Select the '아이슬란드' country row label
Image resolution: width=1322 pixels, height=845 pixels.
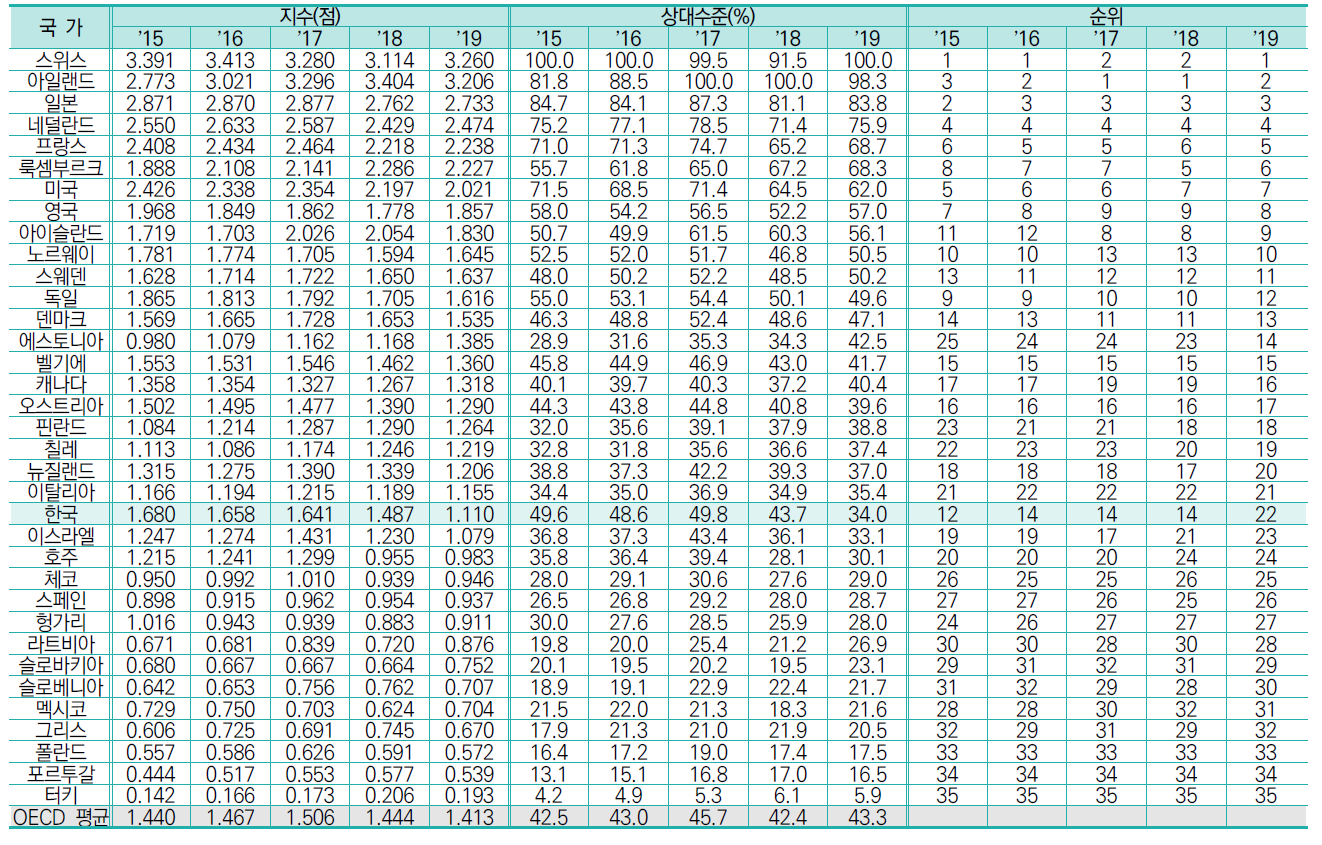(x=61, y=233)
